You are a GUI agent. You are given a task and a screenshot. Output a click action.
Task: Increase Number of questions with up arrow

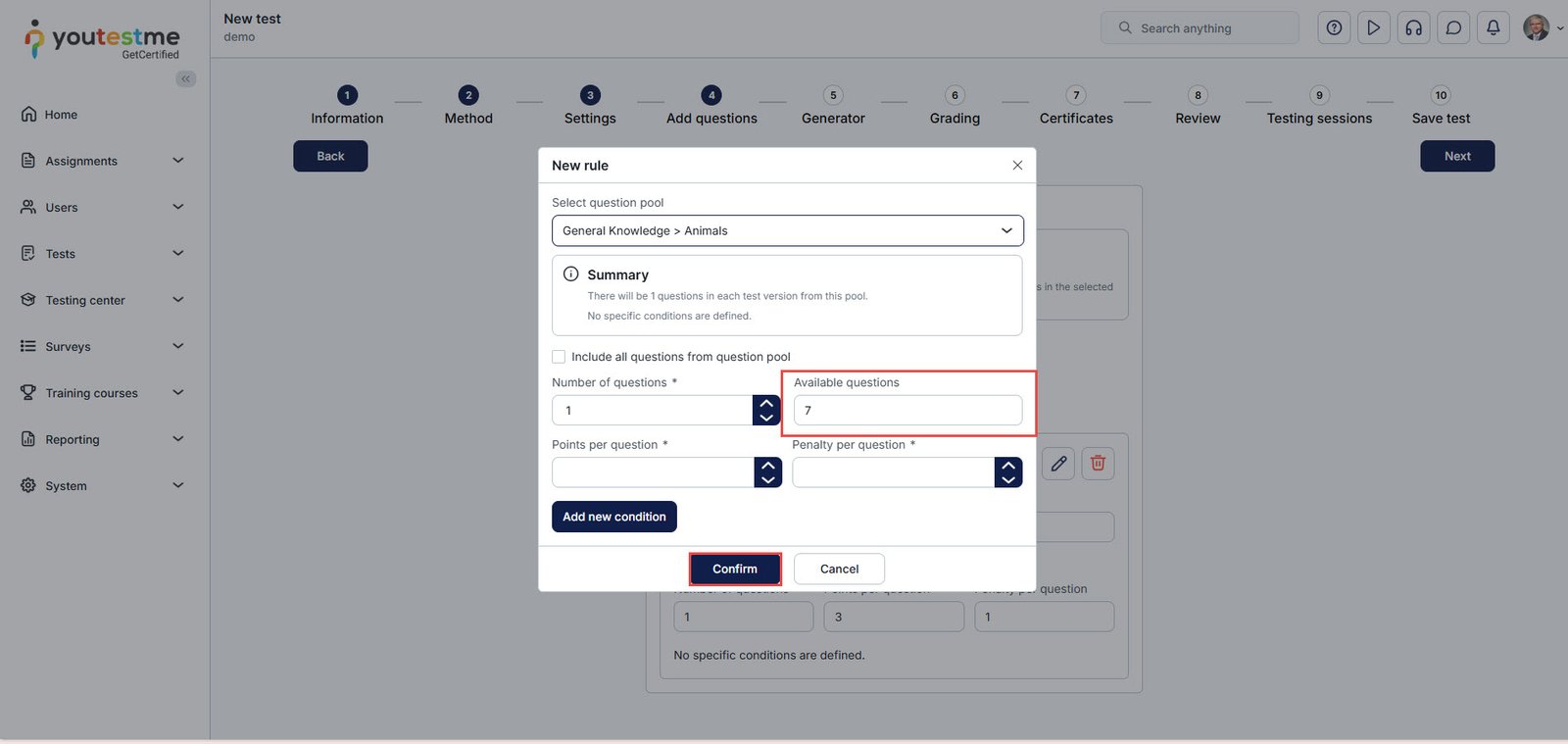tap(766, 403)
